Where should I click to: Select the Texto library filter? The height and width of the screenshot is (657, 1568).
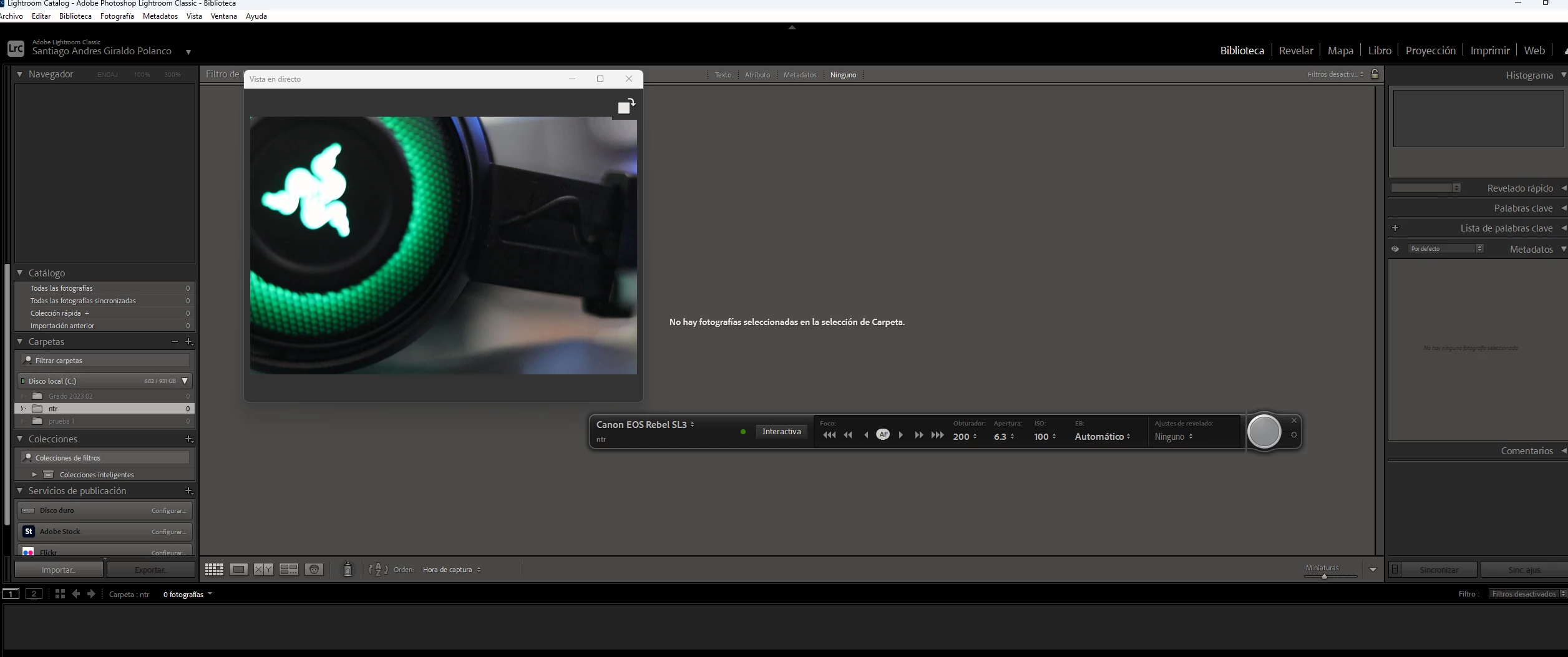(723, 75)
